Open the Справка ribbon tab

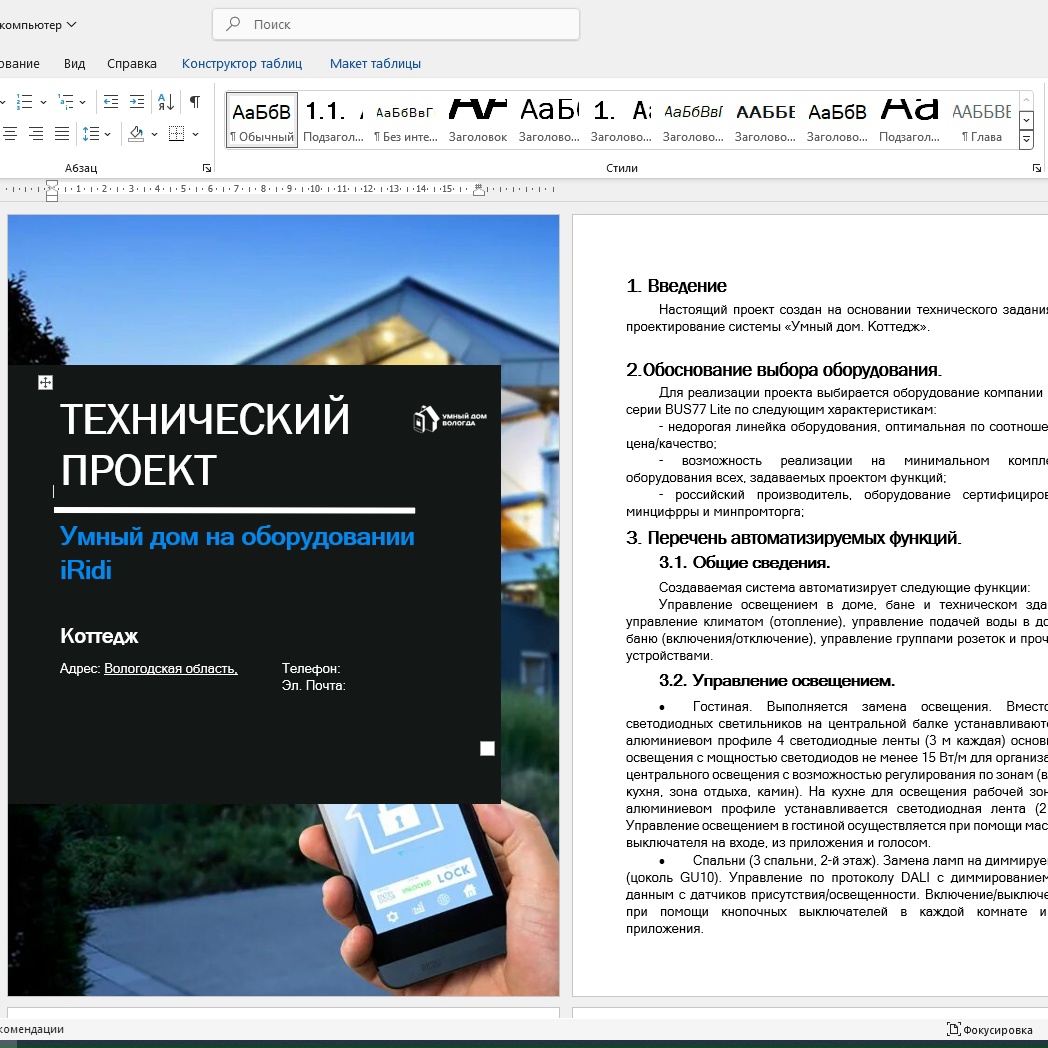coord(132,63)
